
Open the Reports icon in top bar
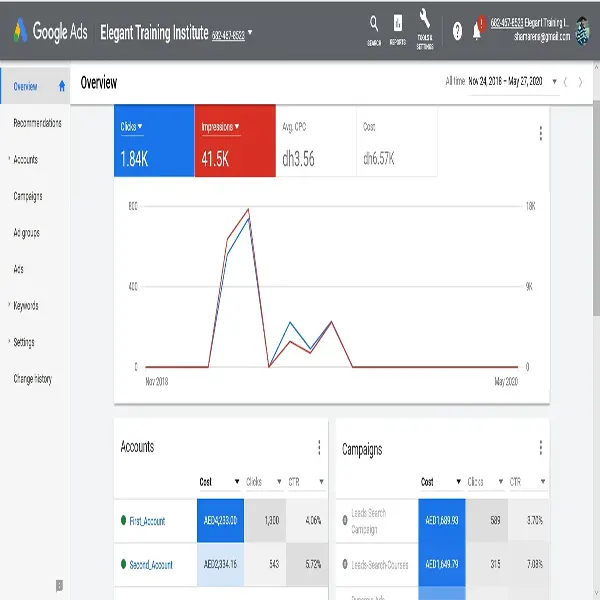398,26
